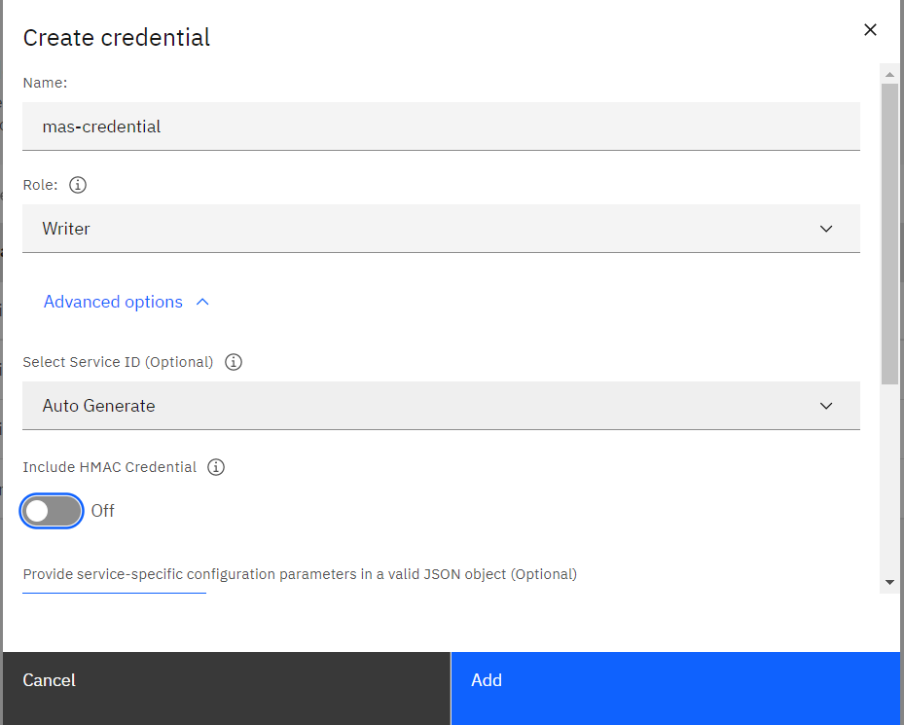This screenshot has height=725, width=904.
Task: Click the empty scrollbar track below the thumb
Action: point(890,478)
